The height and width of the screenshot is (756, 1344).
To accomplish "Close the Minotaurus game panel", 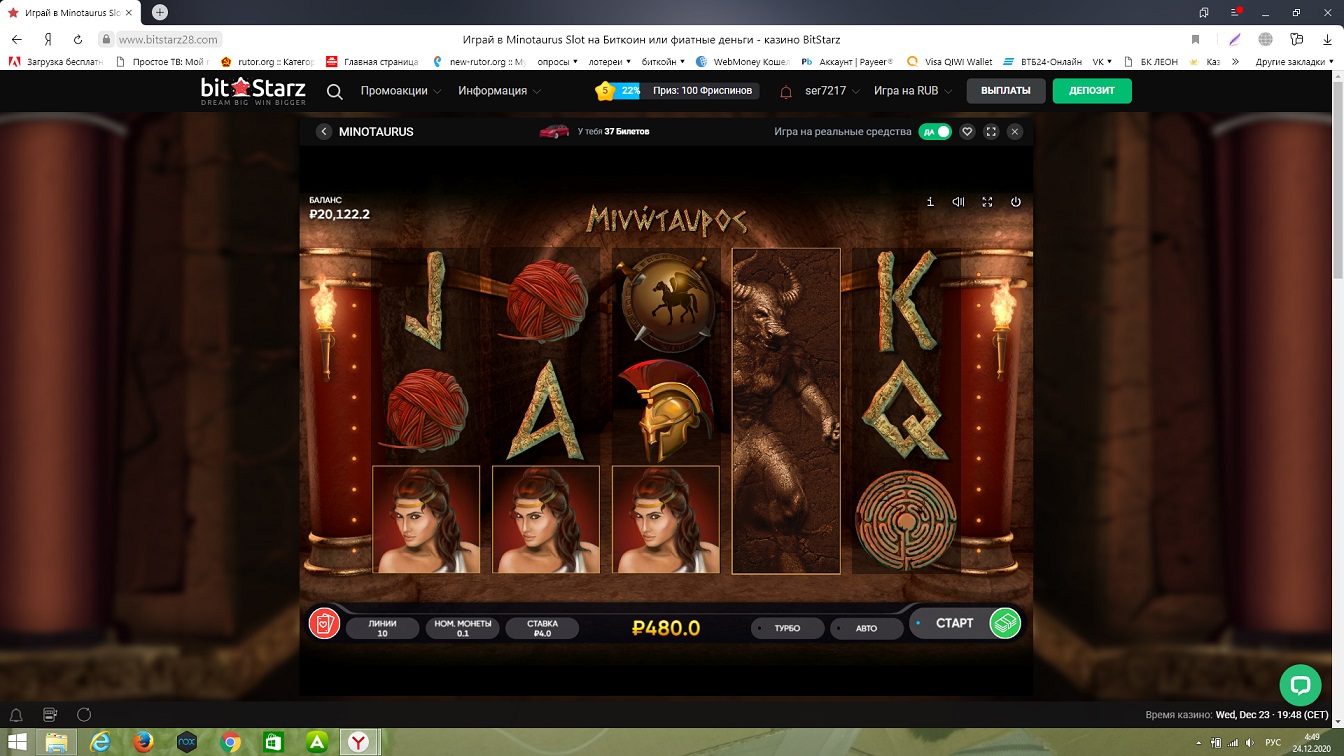I will click(1015, 131).
